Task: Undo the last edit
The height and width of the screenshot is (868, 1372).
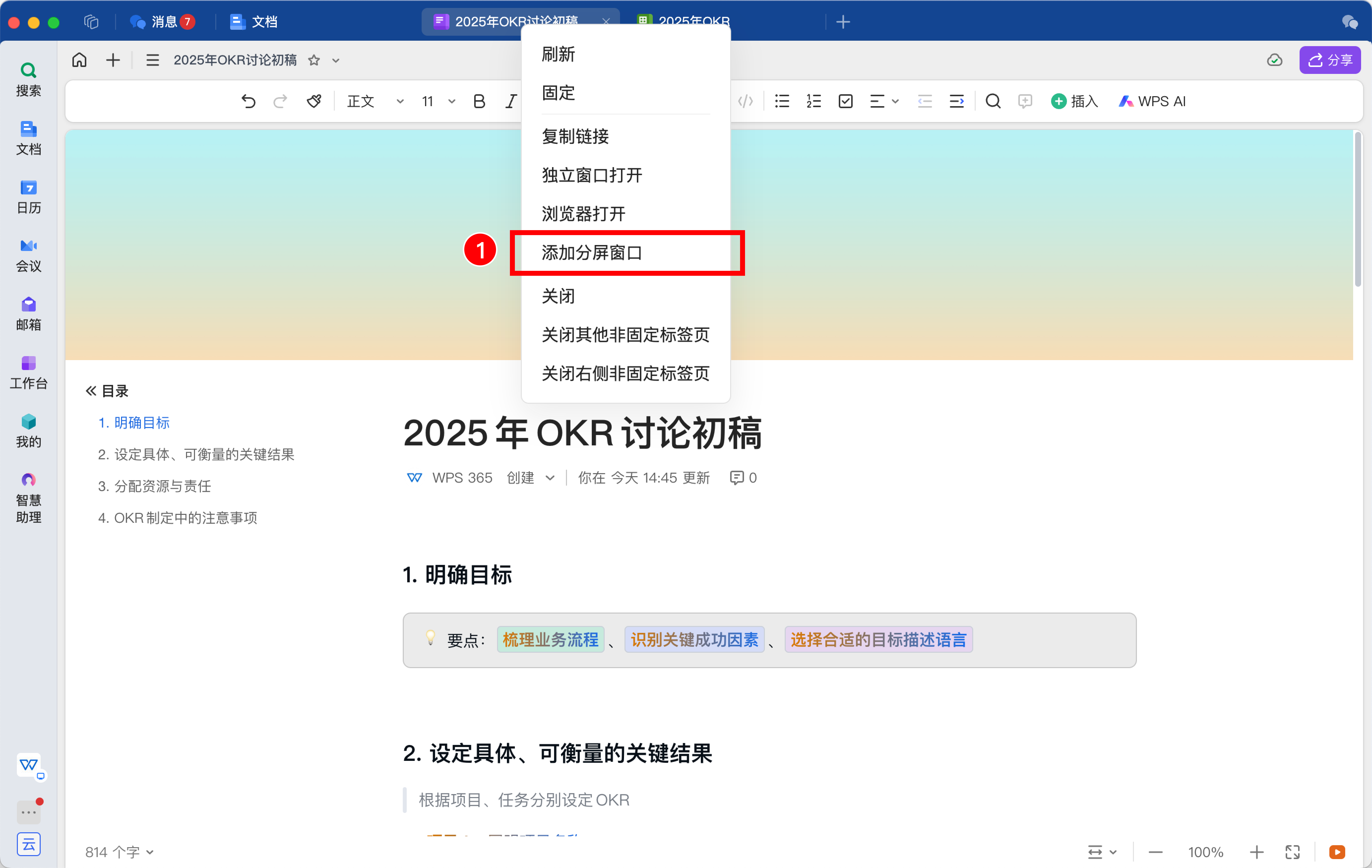Action: 249,101
